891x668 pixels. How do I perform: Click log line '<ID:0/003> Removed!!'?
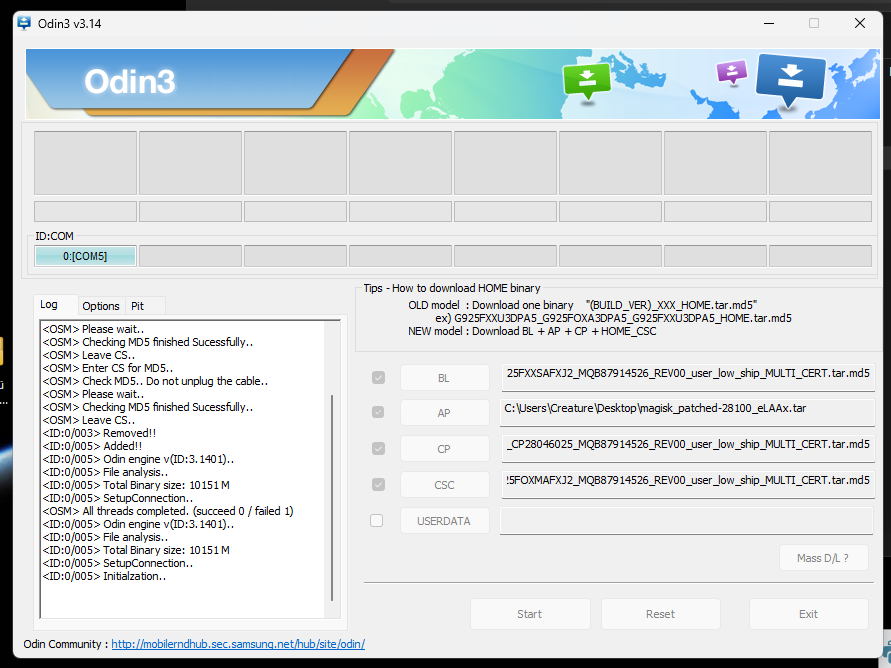99,433
